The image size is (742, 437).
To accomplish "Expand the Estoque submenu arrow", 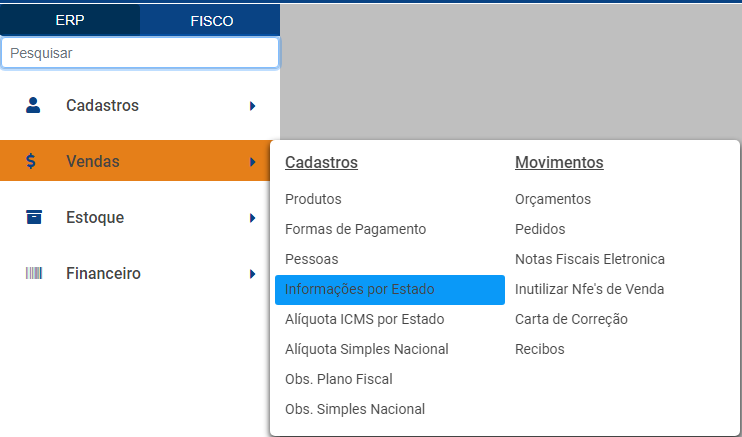I will [254, 217].
